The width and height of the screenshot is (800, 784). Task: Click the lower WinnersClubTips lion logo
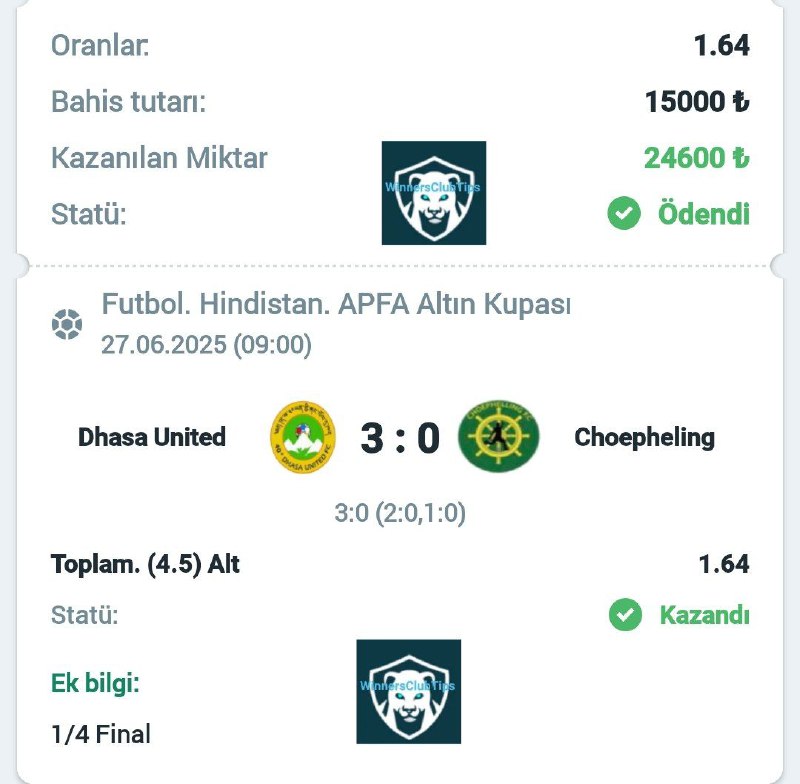pyautogui.click(x=409, y=691)
